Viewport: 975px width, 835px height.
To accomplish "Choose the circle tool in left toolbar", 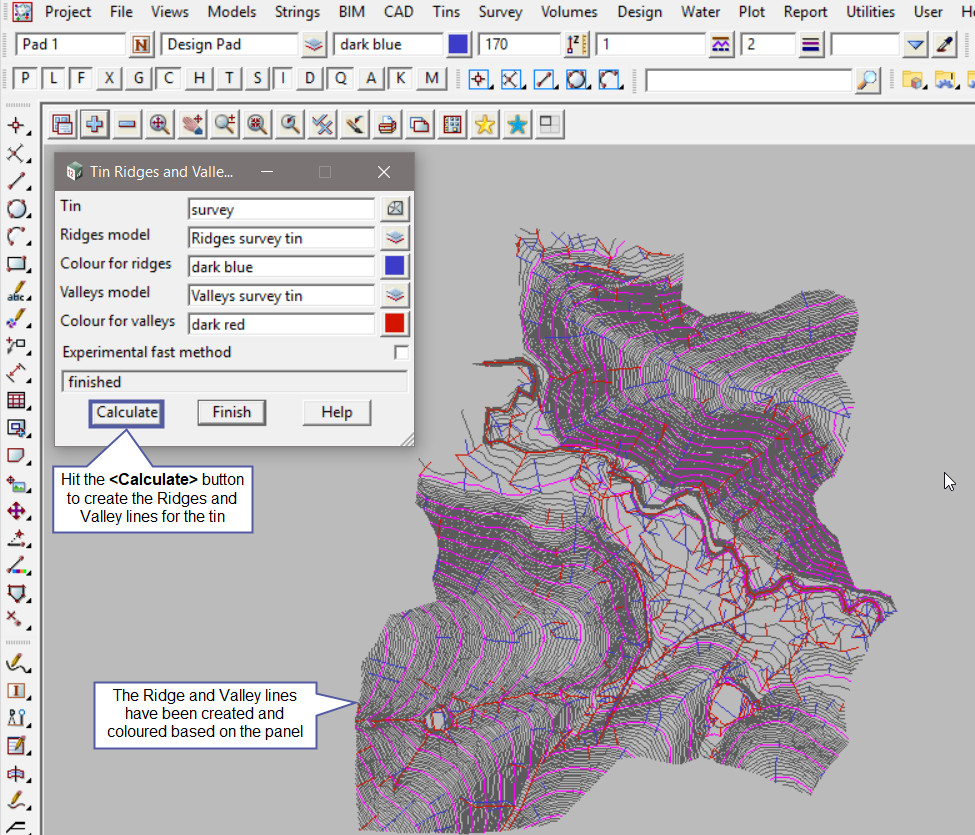I will click(16, 209).
